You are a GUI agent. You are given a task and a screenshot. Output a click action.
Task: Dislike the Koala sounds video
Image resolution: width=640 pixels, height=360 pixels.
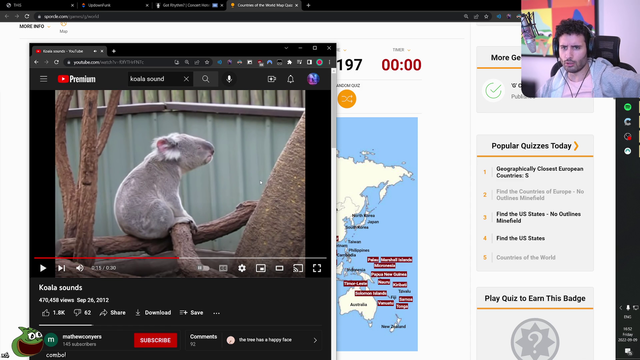point(82,313)
